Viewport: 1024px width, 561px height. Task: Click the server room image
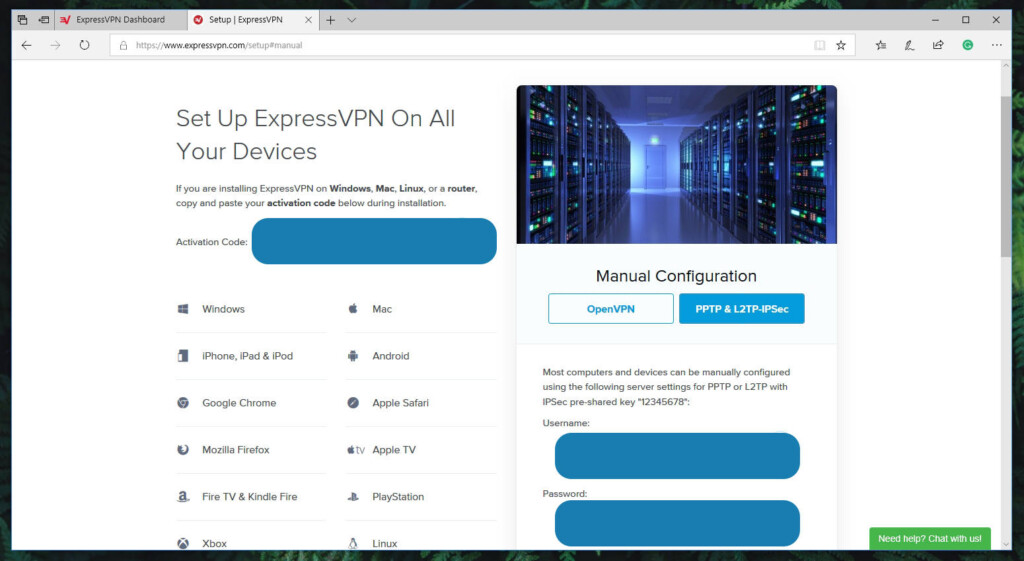tap(677, 165)
